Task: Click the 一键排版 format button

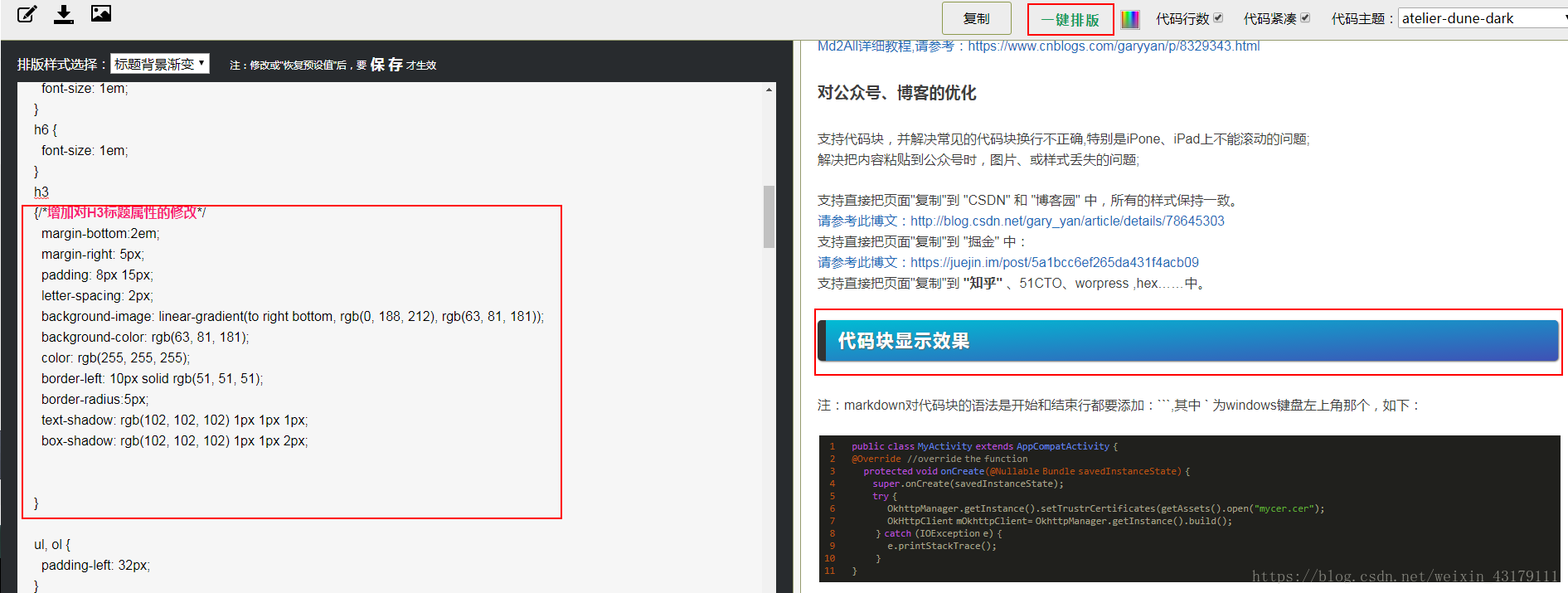Action: [x=1070, y=19]
